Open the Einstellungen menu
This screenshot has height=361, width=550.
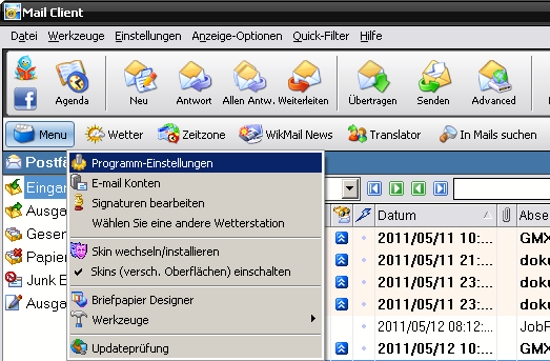coord(148,36)
